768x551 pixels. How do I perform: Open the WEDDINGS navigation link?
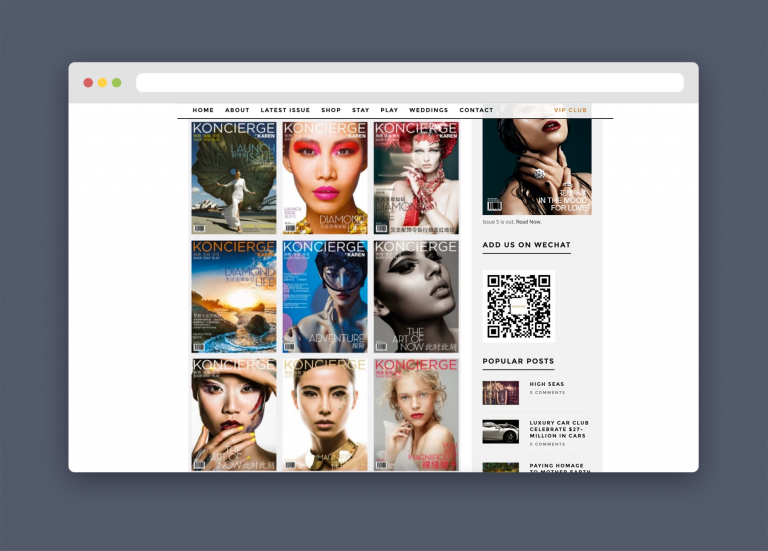click(428, 110)
